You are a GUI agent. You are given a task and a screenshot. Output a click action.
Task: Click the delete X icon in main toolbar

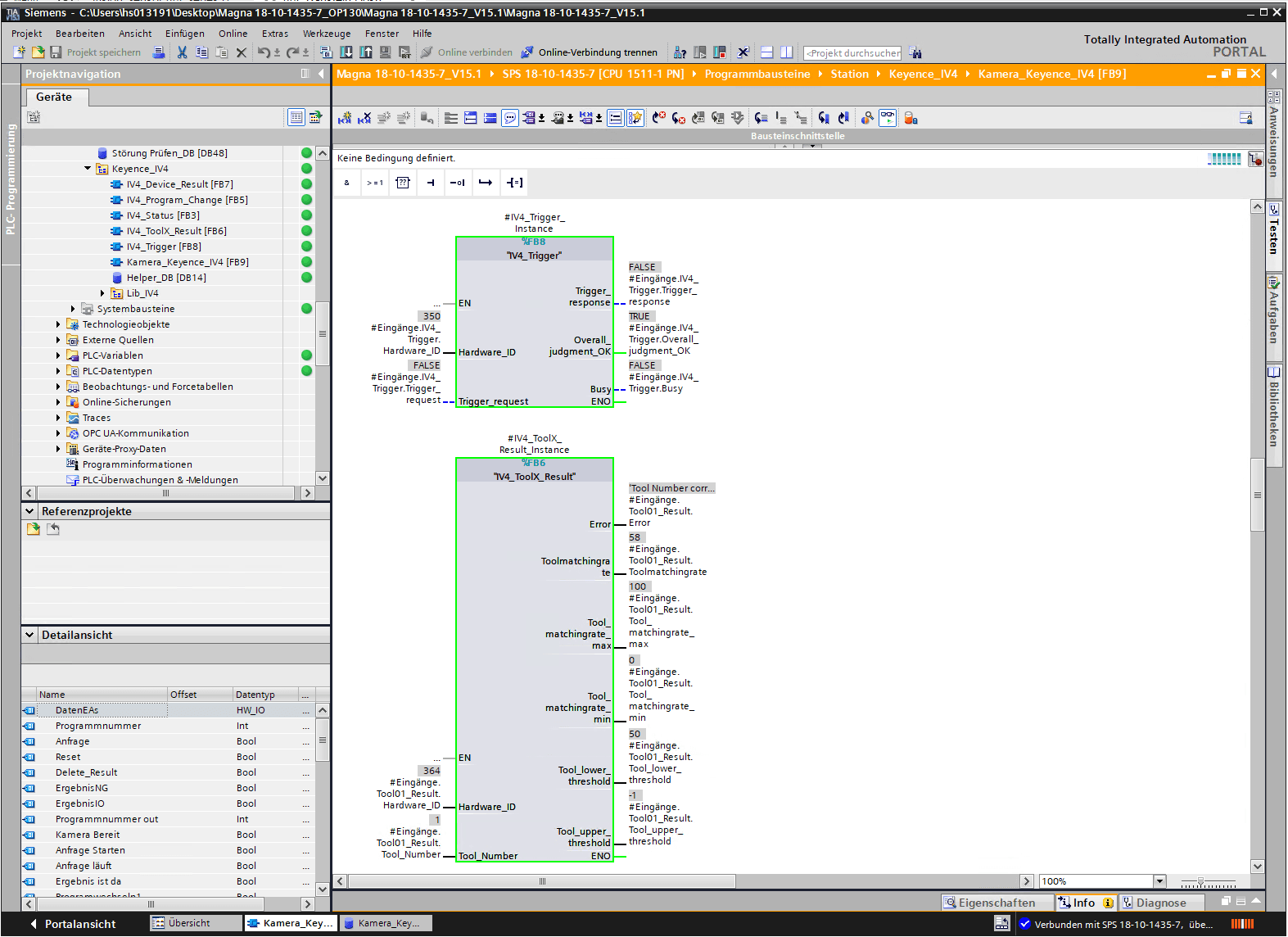241,52
